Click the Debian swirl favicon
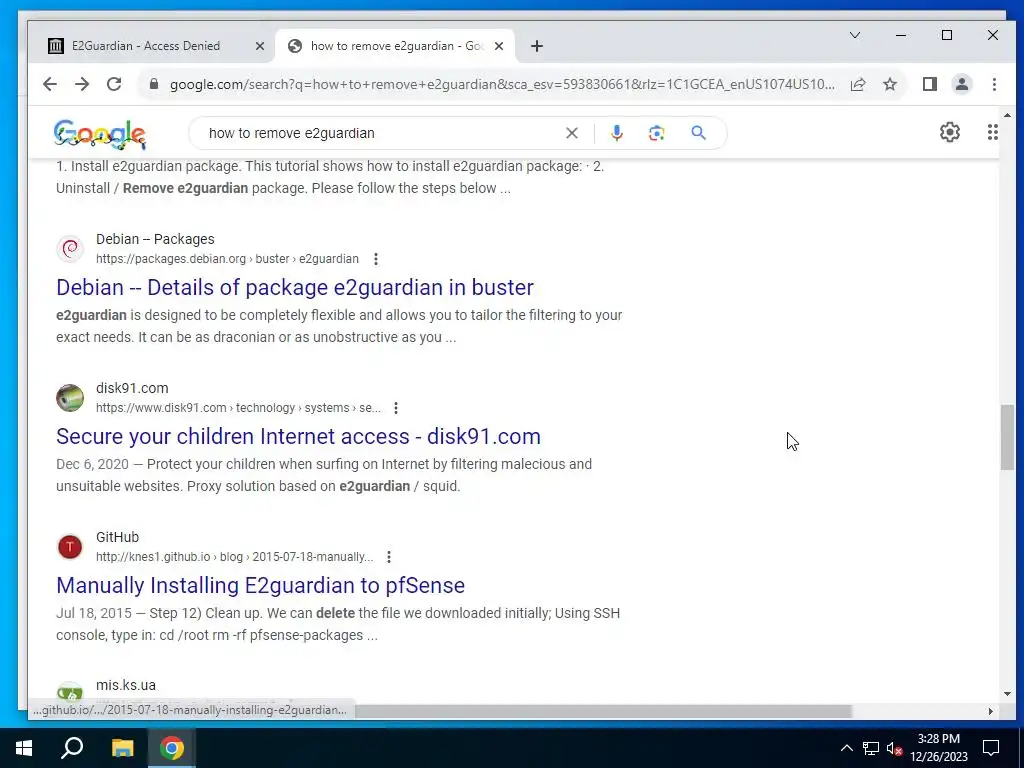1024x768 pixels. point(70,249)
